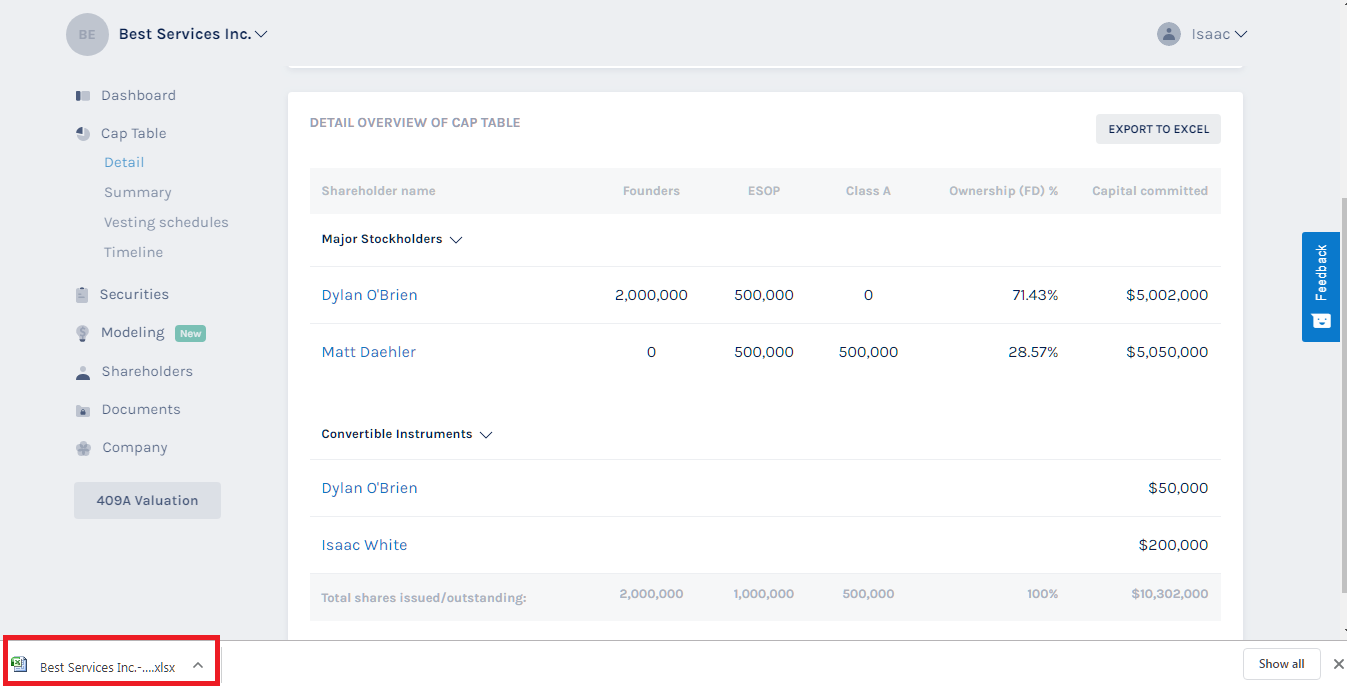Image resolution: width=1347 pixels, height=689 pixels.
Task: Collapse the Convertible Instruments section
Action: click(x=486, y=435)
